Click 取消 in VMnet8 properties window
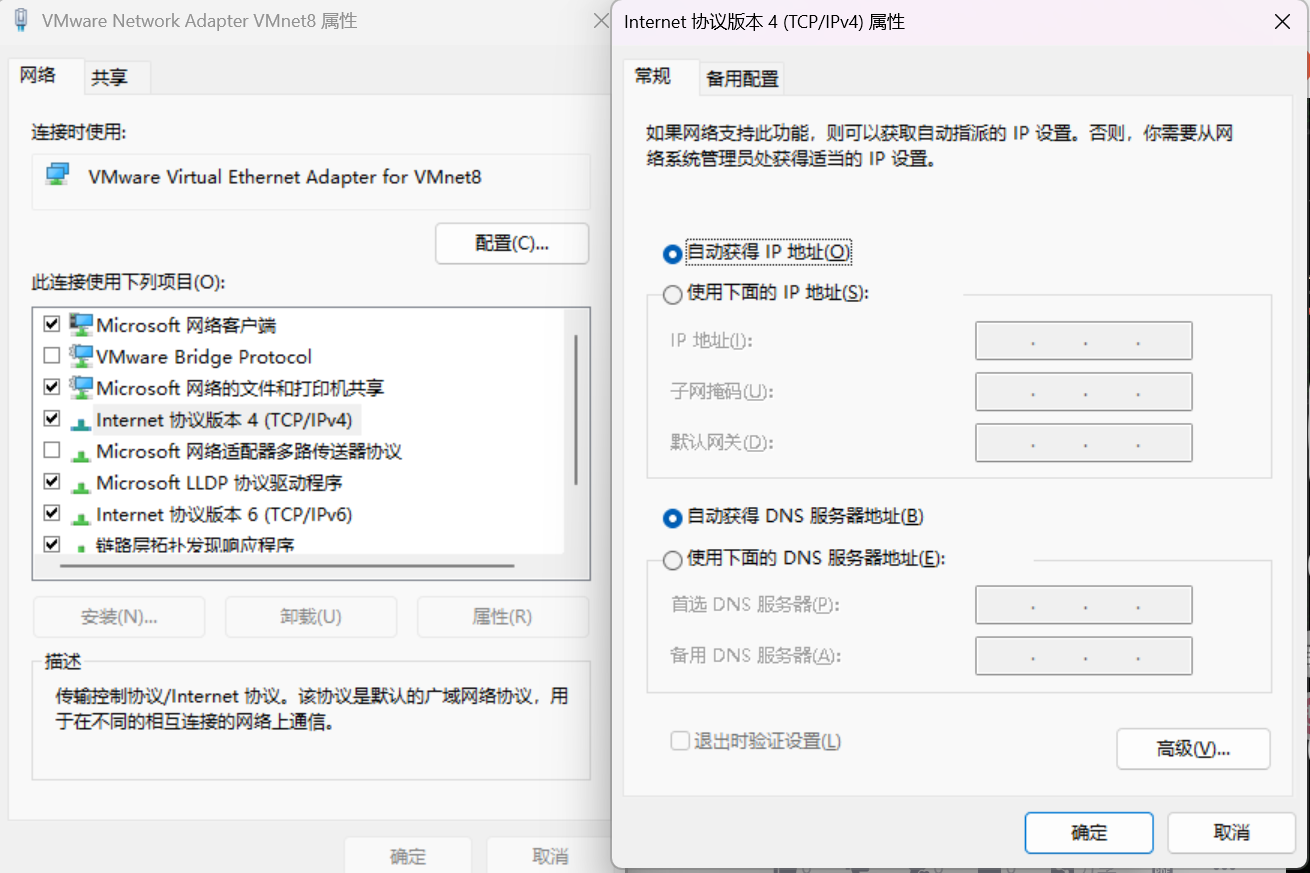Screen dimensions: 1310x873 coord(550,856)
